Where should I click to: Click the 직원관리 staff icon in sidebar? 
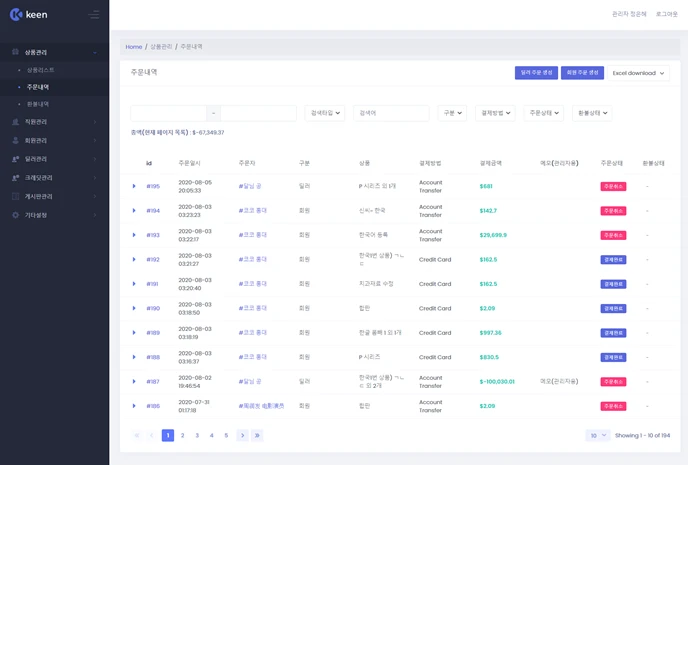(15, 122)
